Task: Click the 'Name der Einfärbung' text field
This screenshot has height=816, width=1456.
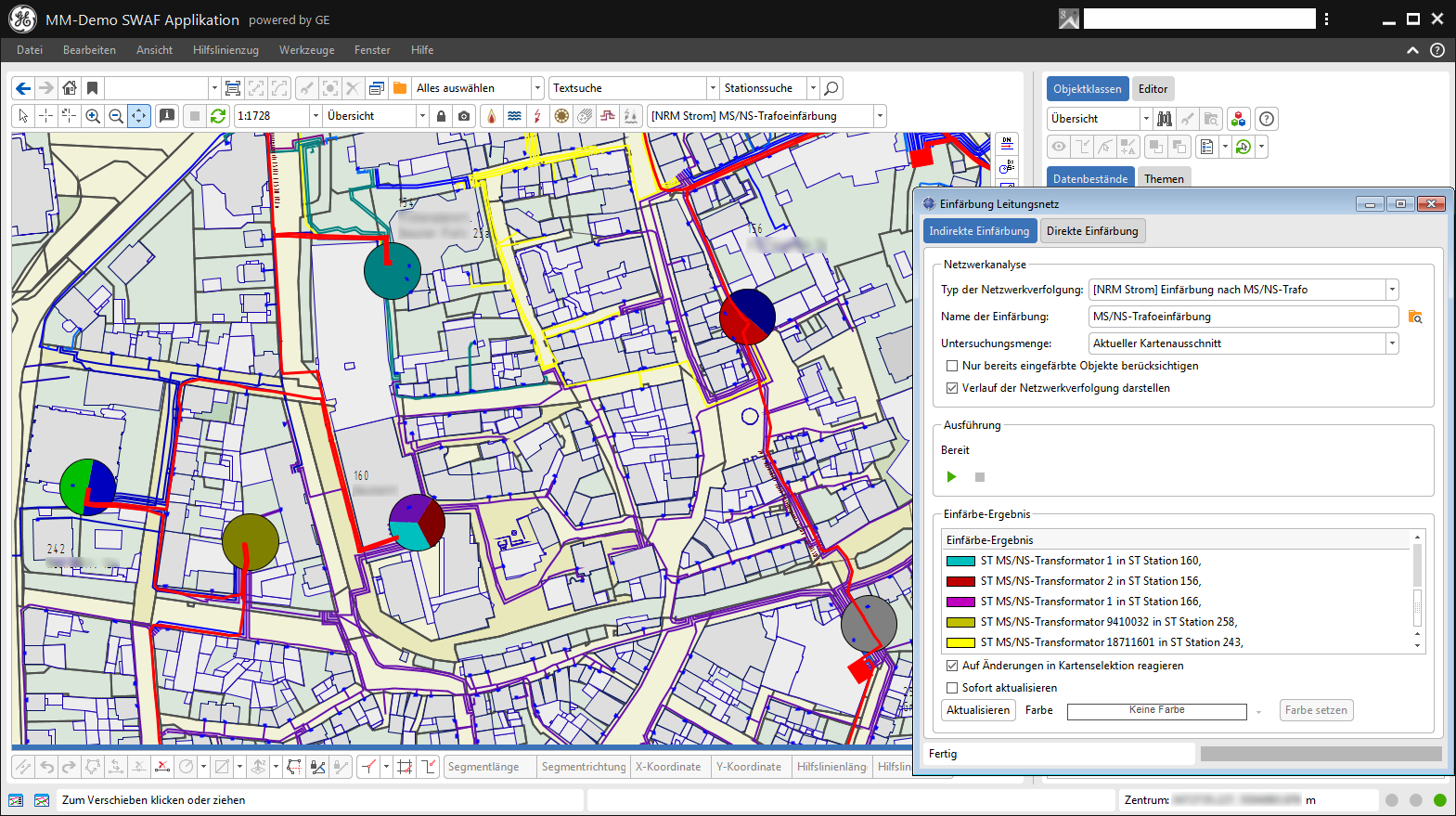Action: (x=1243, y=317)
